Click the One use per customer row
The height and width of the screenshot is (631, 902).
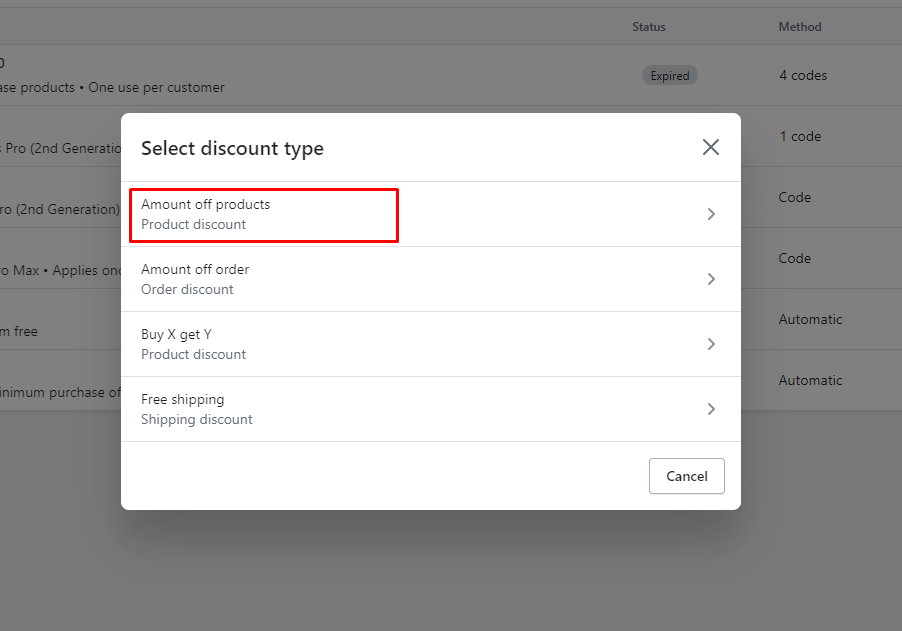(x=150, y=88)
